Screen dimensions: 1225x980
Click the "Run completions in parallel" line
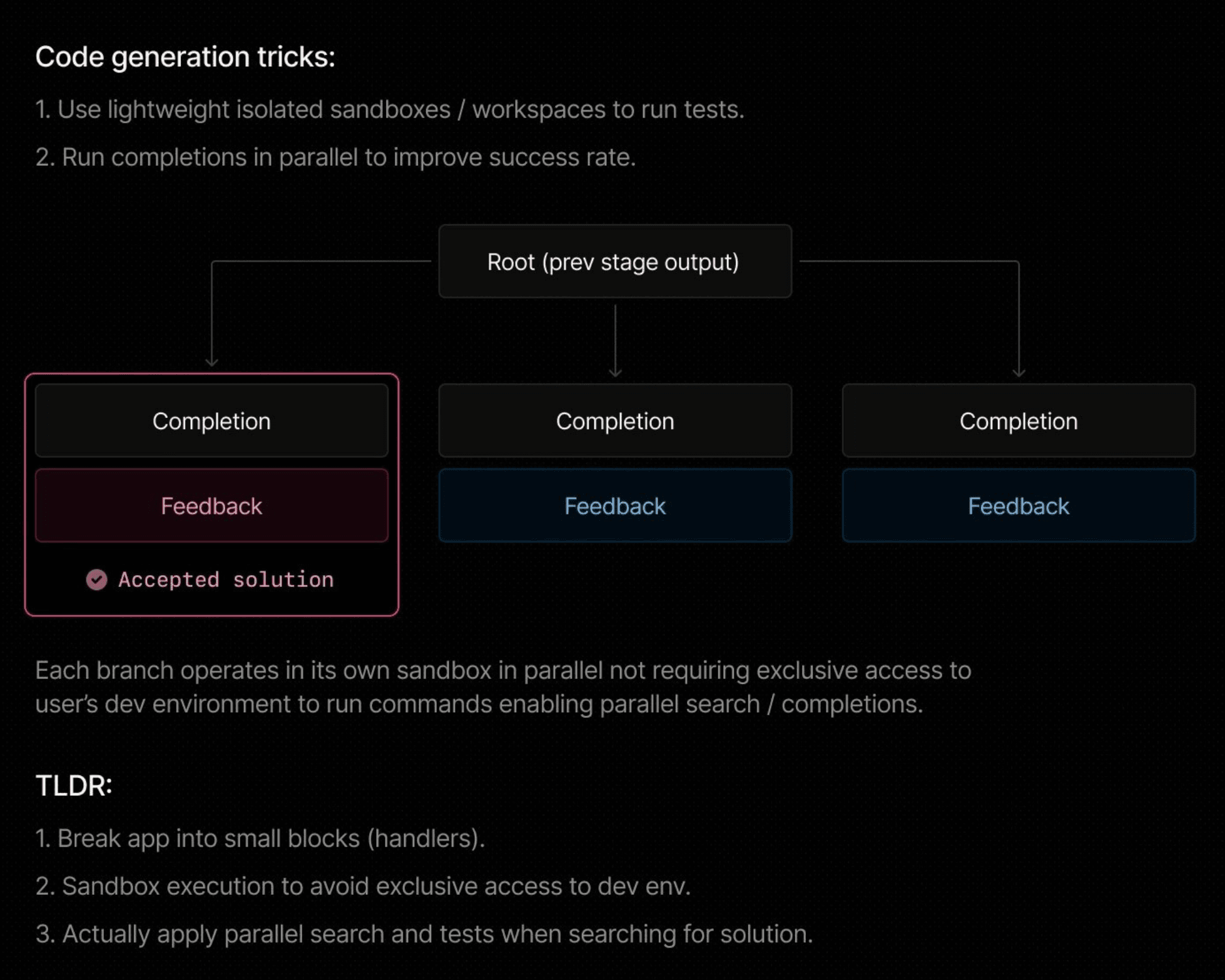pyautogui.click(x=335, y=157)
